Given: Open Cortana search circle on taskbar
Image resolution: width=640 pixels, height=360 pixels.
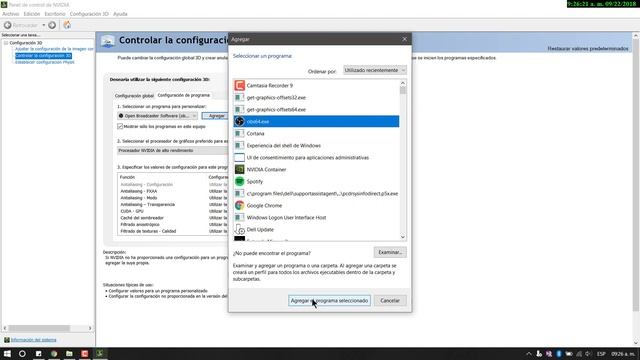Looking at the screenshot, I should tap(22, 353).
